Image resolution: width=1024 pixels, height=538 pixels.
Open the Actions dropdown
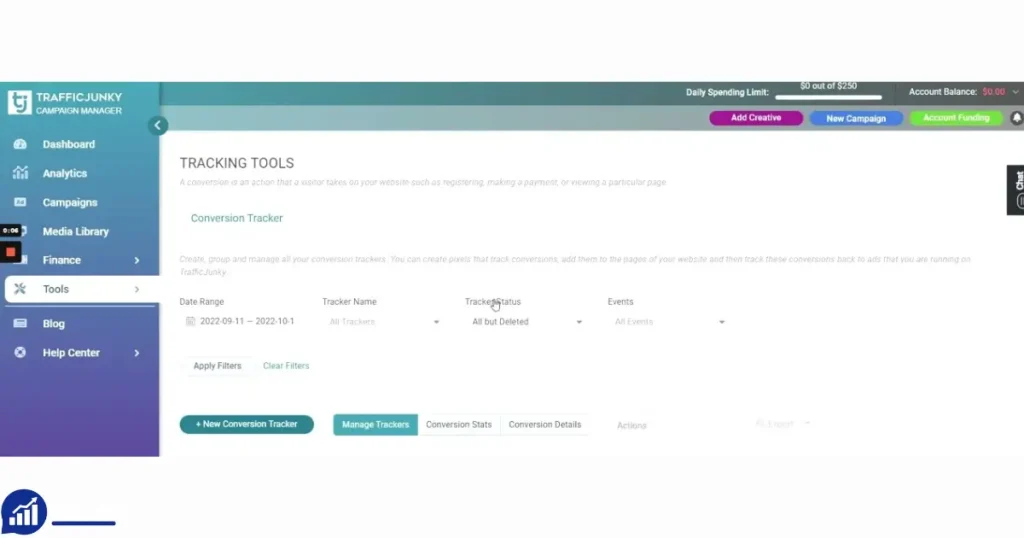(x=632, y=426)
